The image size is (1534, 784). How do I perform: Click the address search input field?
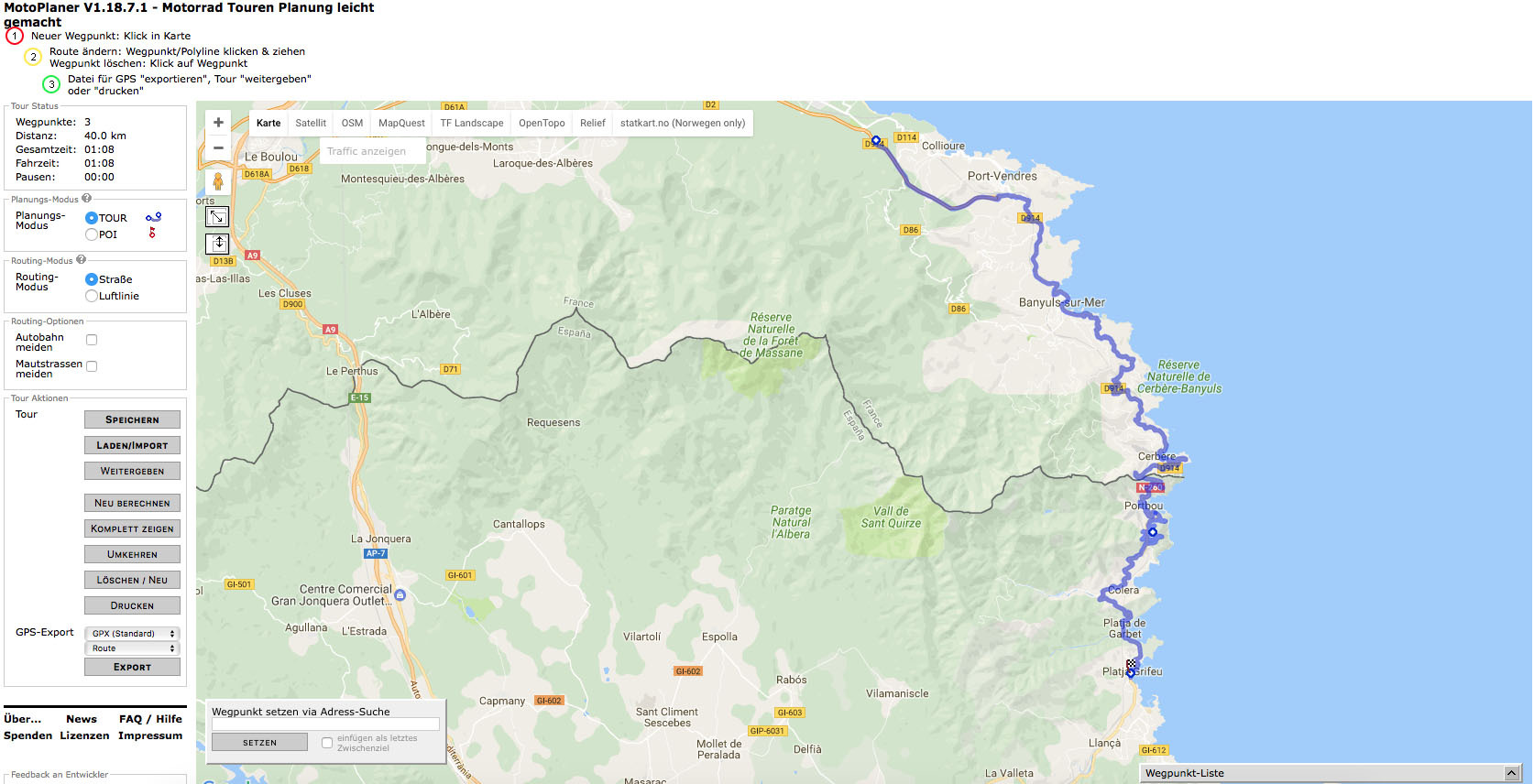click(325, 724)
